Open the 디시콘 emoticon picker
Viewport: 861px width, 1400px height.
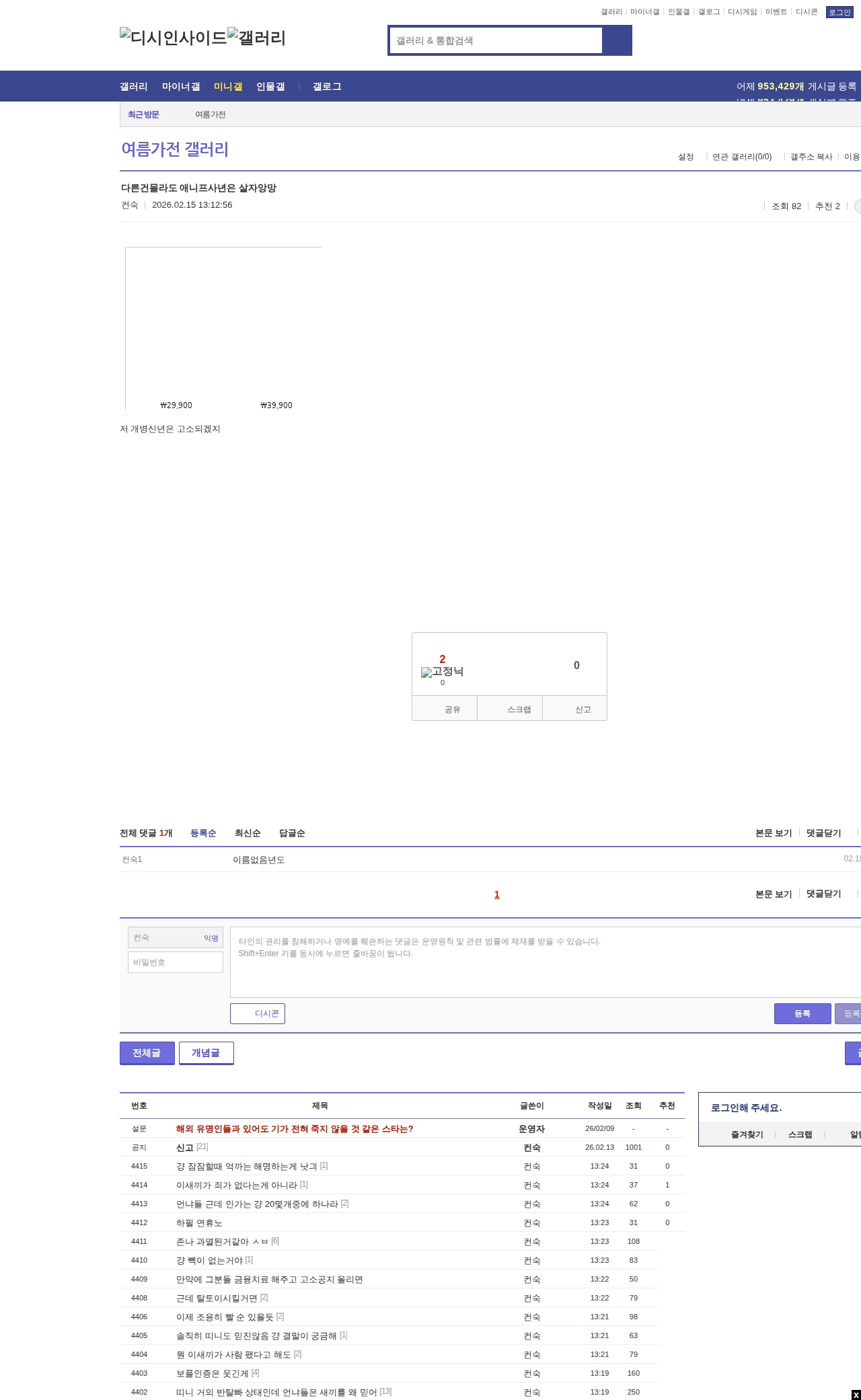[258, 1013]
